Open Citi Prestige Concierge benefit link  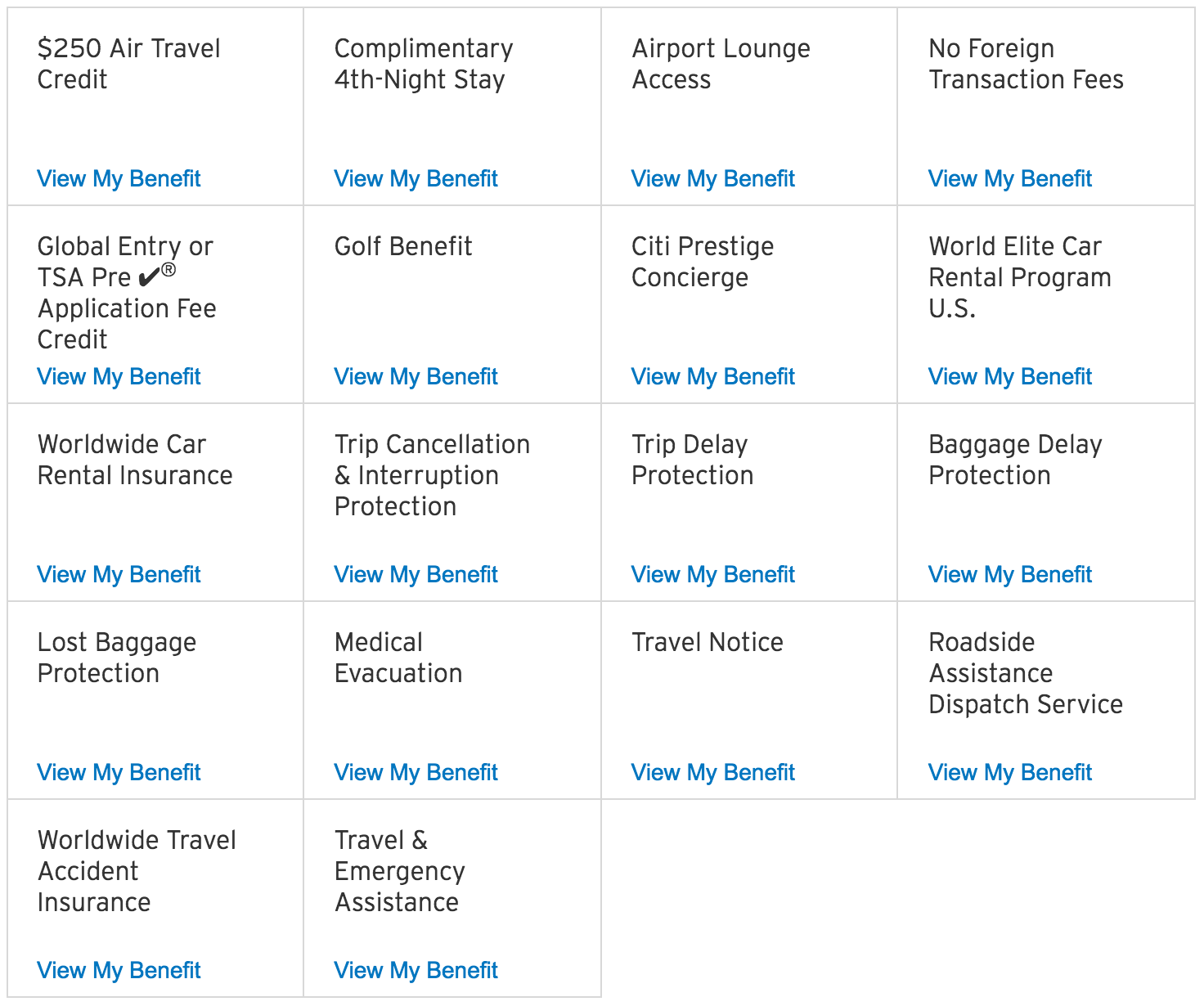(712, 376)
